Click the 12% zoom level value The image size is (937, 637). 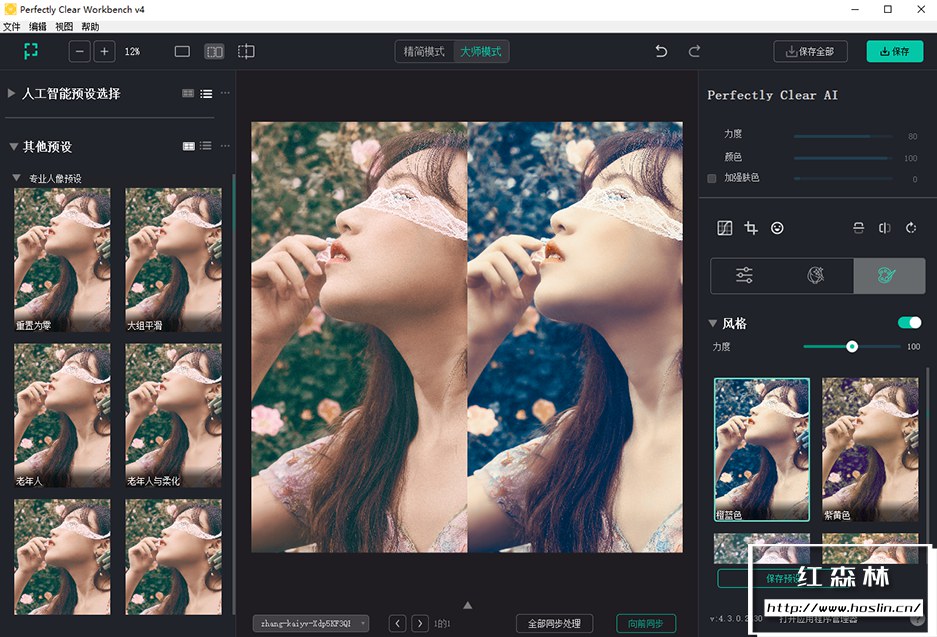(x=132, y=51)
